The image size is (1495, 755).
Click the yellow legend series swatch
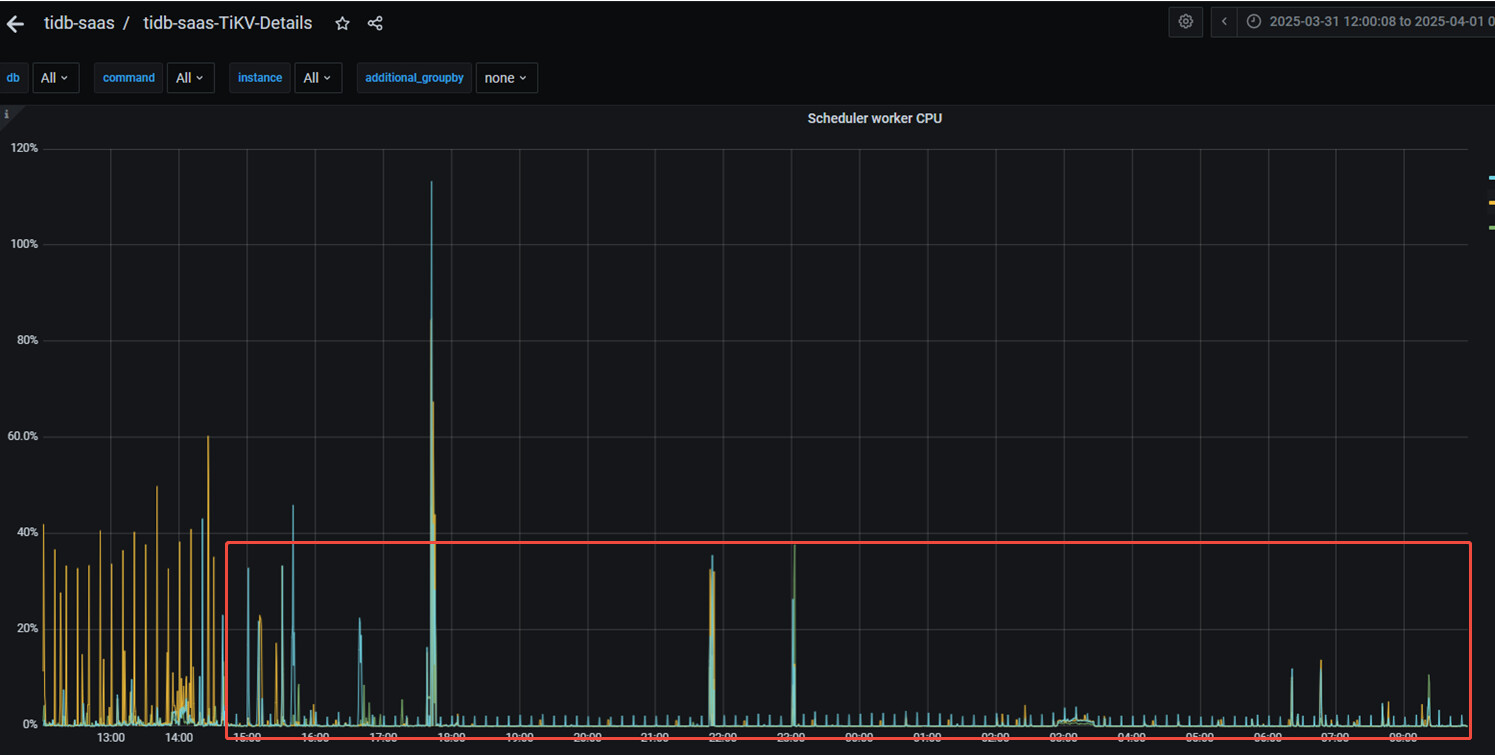(1490, 202)
